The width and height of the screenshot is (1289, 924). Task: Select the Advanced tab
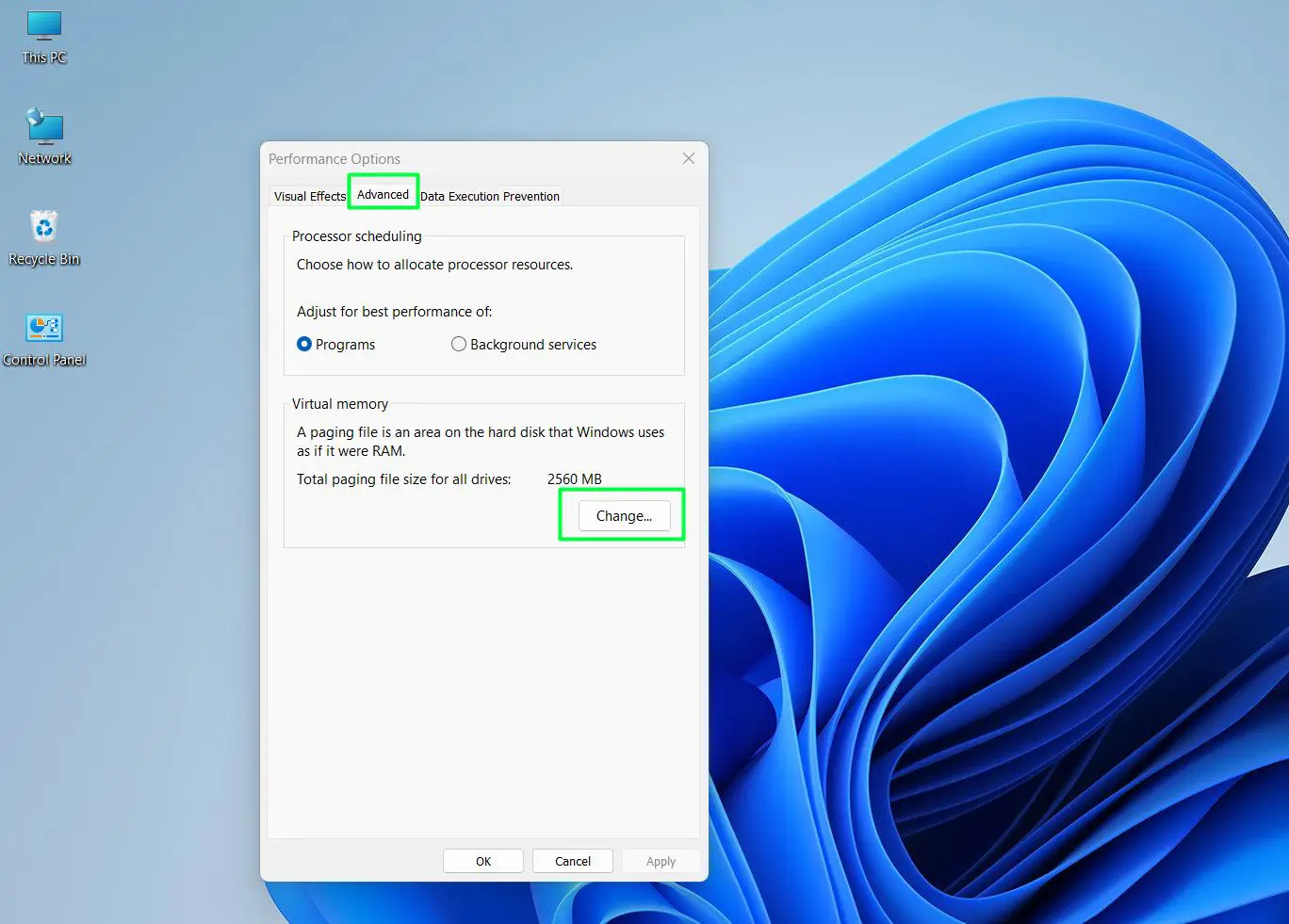point(383,193)
